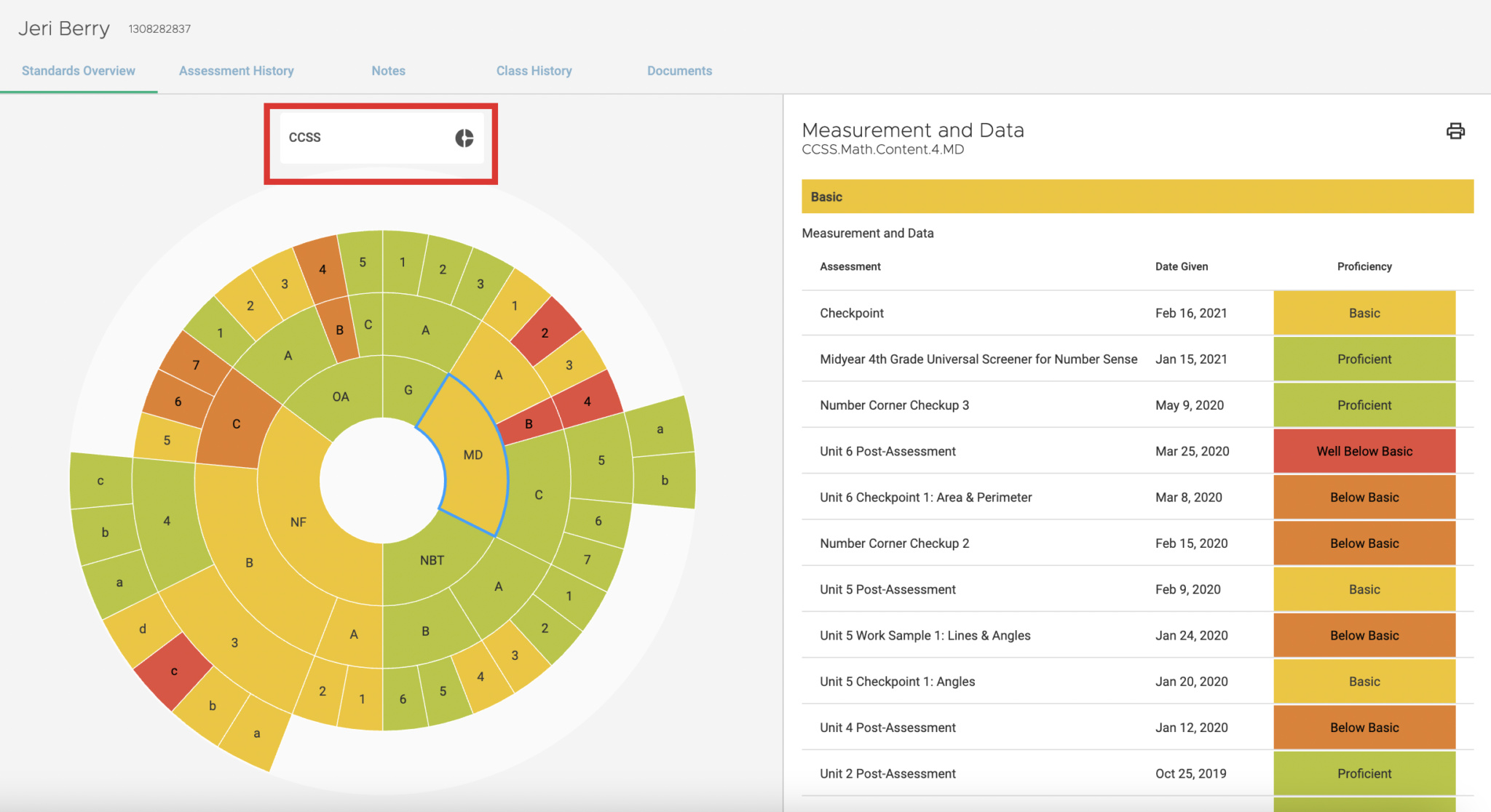Click the CCSS.Math.Content.4.MD code text
Screen dimensions: 1491x812
pyautogui.click(x=883, y=149)
